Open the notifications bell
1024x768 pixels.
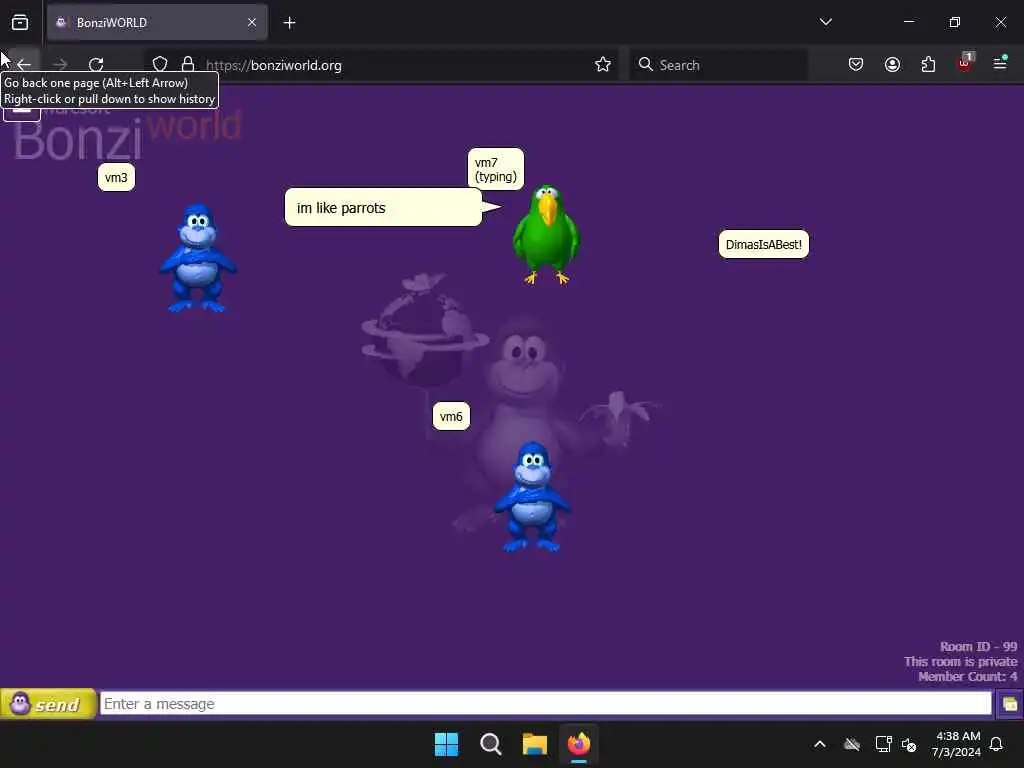click(997, 744)
